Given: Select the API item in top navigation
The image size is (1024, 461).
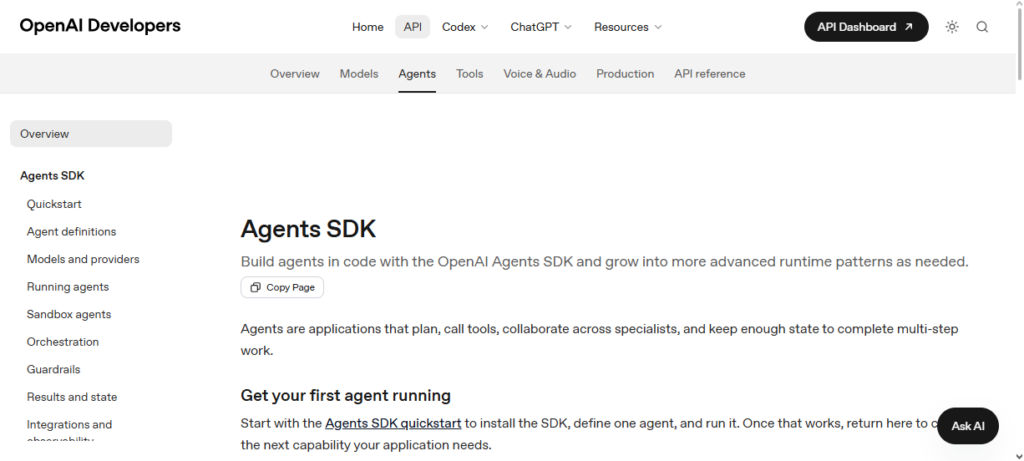Looking at the screenshot, I should point(412,27).
